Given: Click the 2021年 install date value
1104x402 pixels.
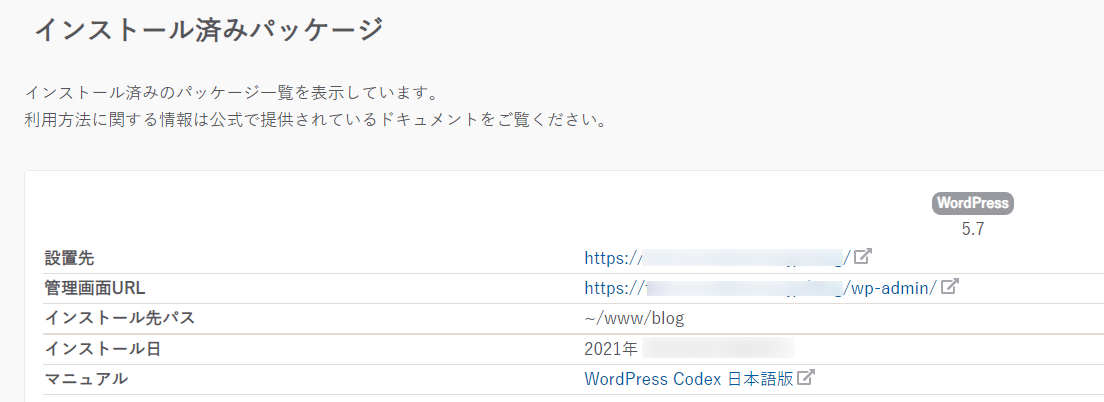Looking at the screenshot, I should click(610, 349).
